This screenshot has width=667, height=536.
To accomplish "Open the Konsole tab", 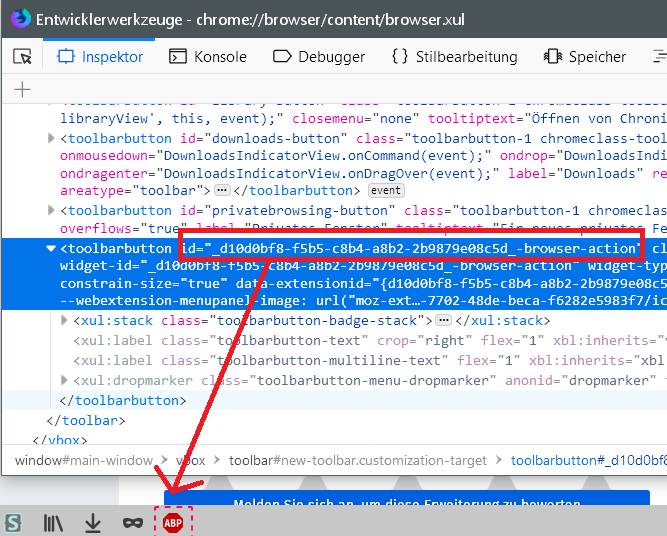I will [x=208, y=57].
